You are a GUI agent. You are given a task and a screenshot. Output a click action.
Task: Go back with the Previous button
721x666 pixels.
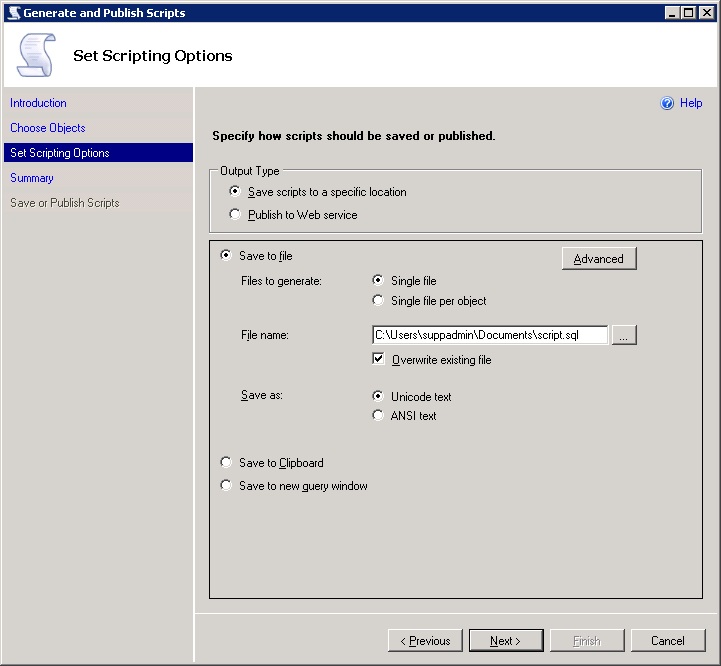pyautogui.click(x=425, y=641)
